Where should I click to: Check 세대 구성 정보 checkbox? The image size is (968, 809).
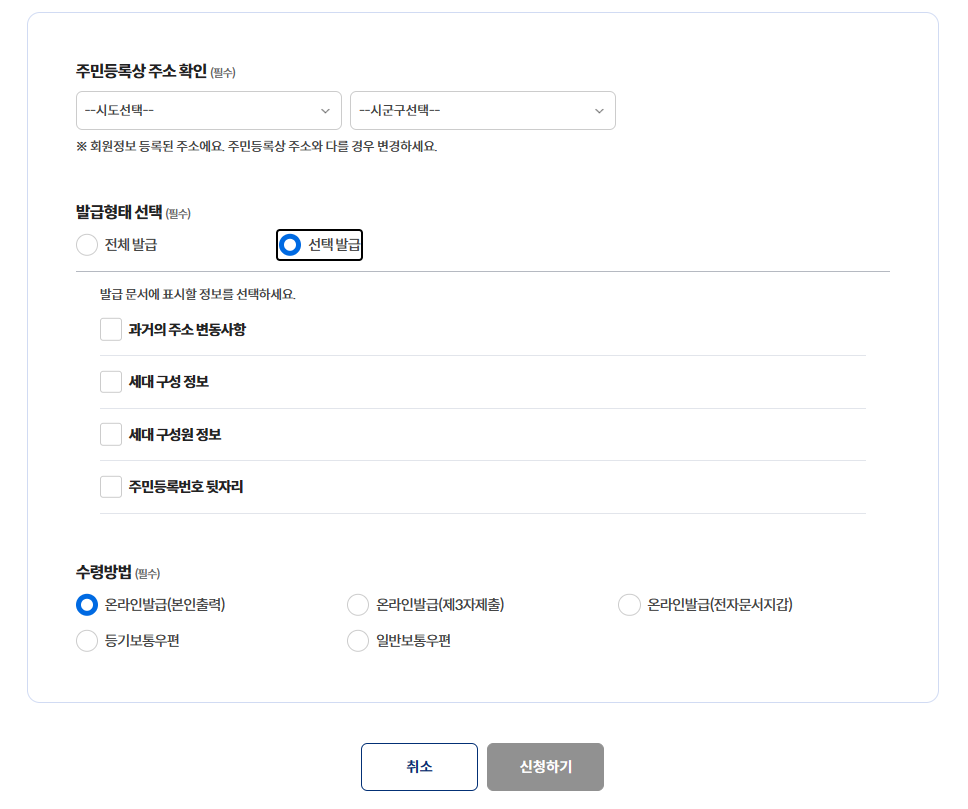coord(111,382)
